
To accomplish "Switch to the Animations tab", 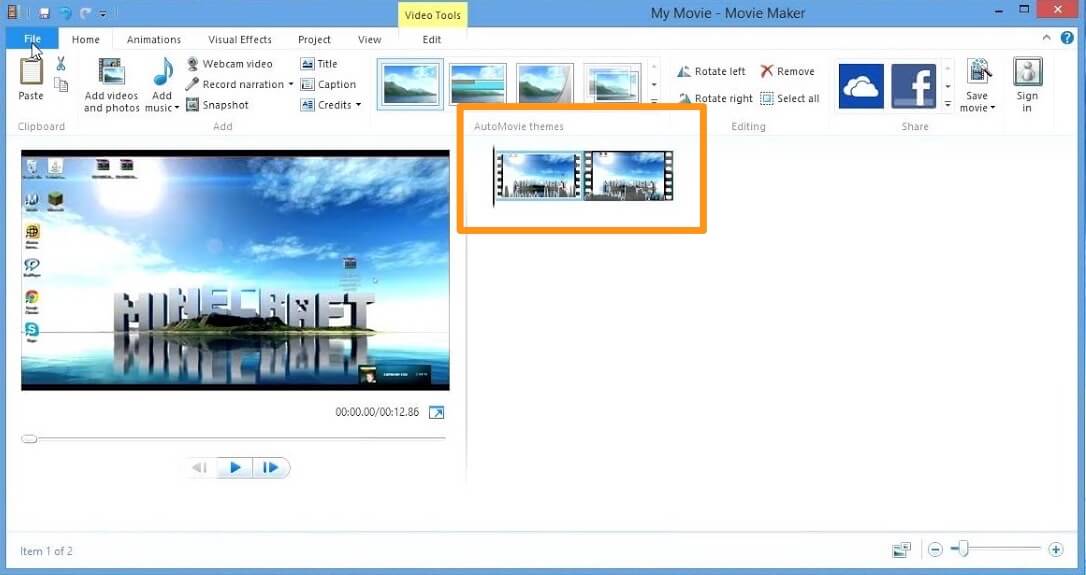I will [154, 40].
